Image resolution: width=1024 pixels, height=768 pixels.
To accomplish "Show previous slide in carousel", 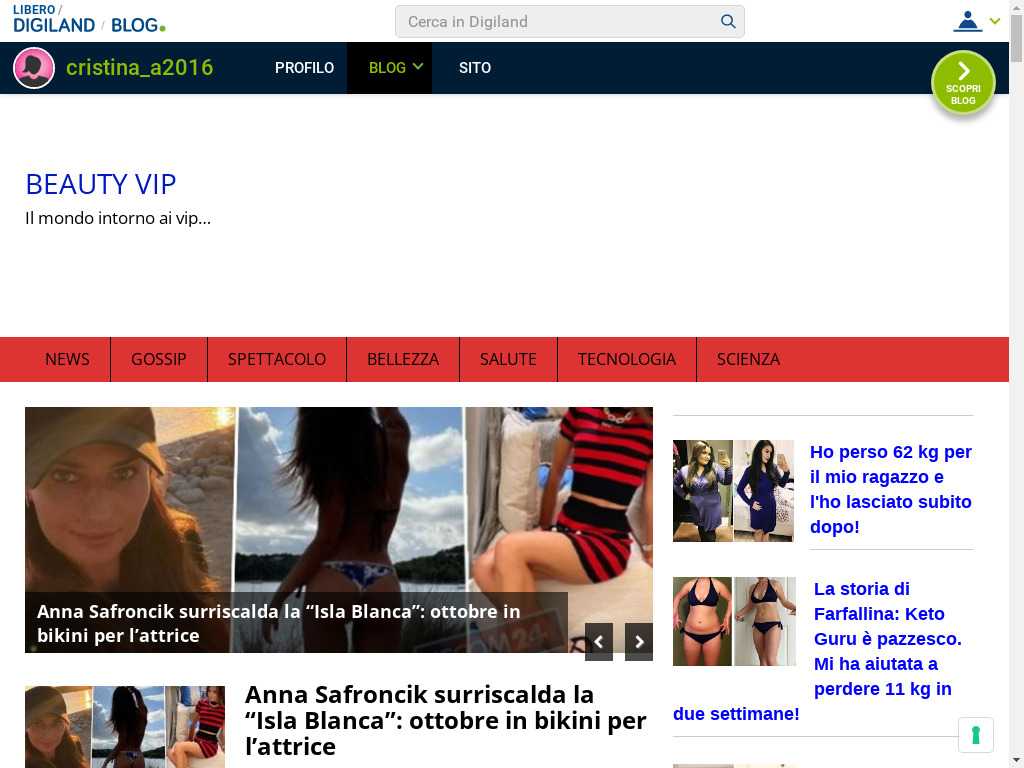I will pos(598,642).
